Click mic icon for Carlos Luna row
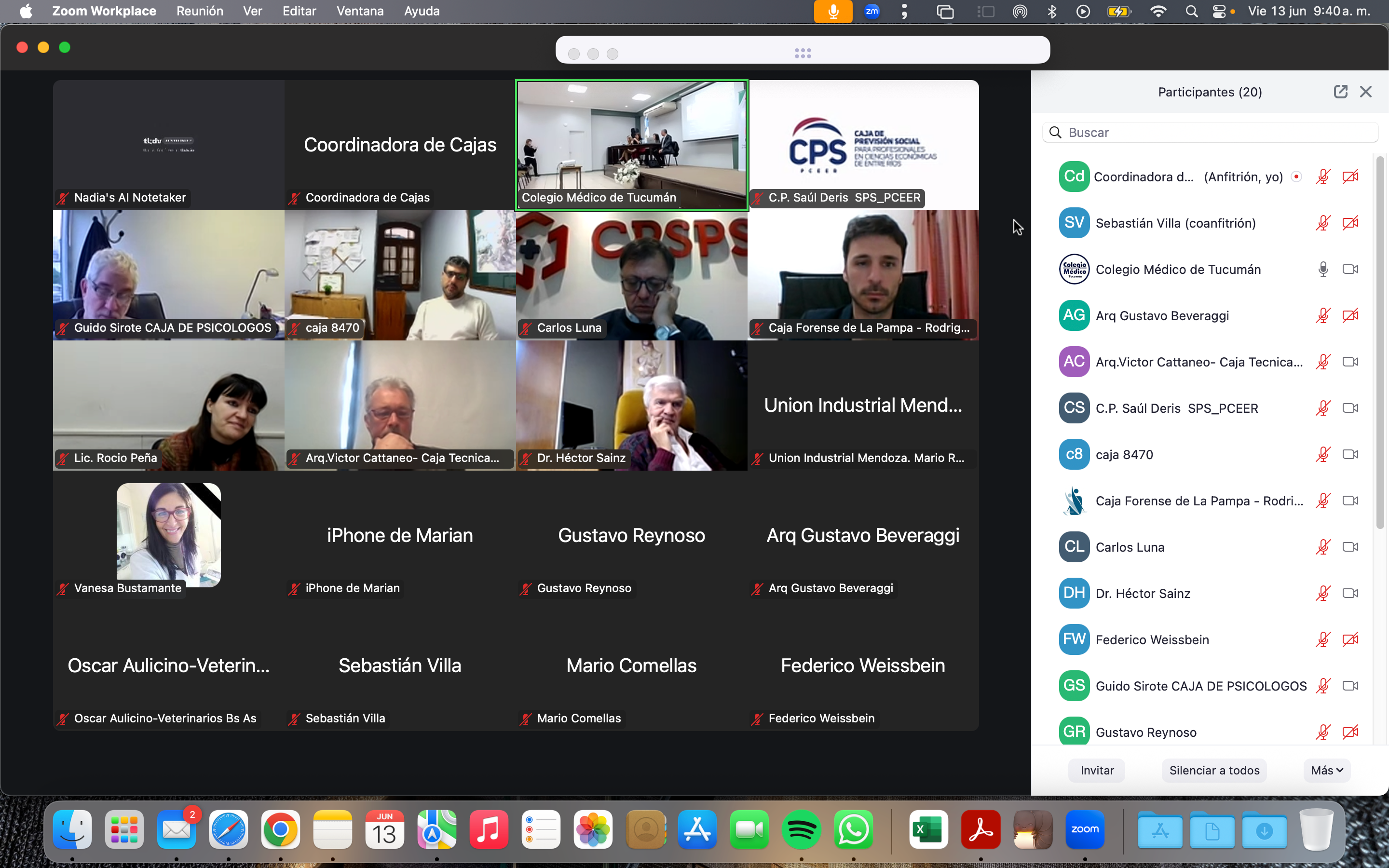This screenshot has height=868, width=1389. coord(1323,547)
